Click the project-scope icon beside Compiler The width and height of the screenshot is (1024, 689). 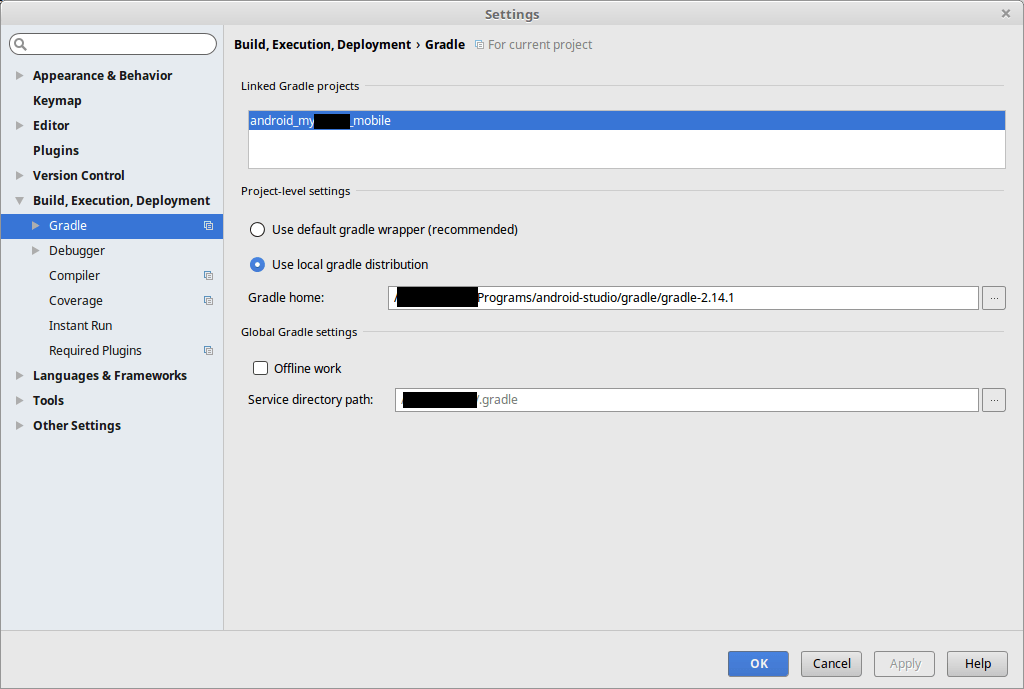click(x=208, y=276)
